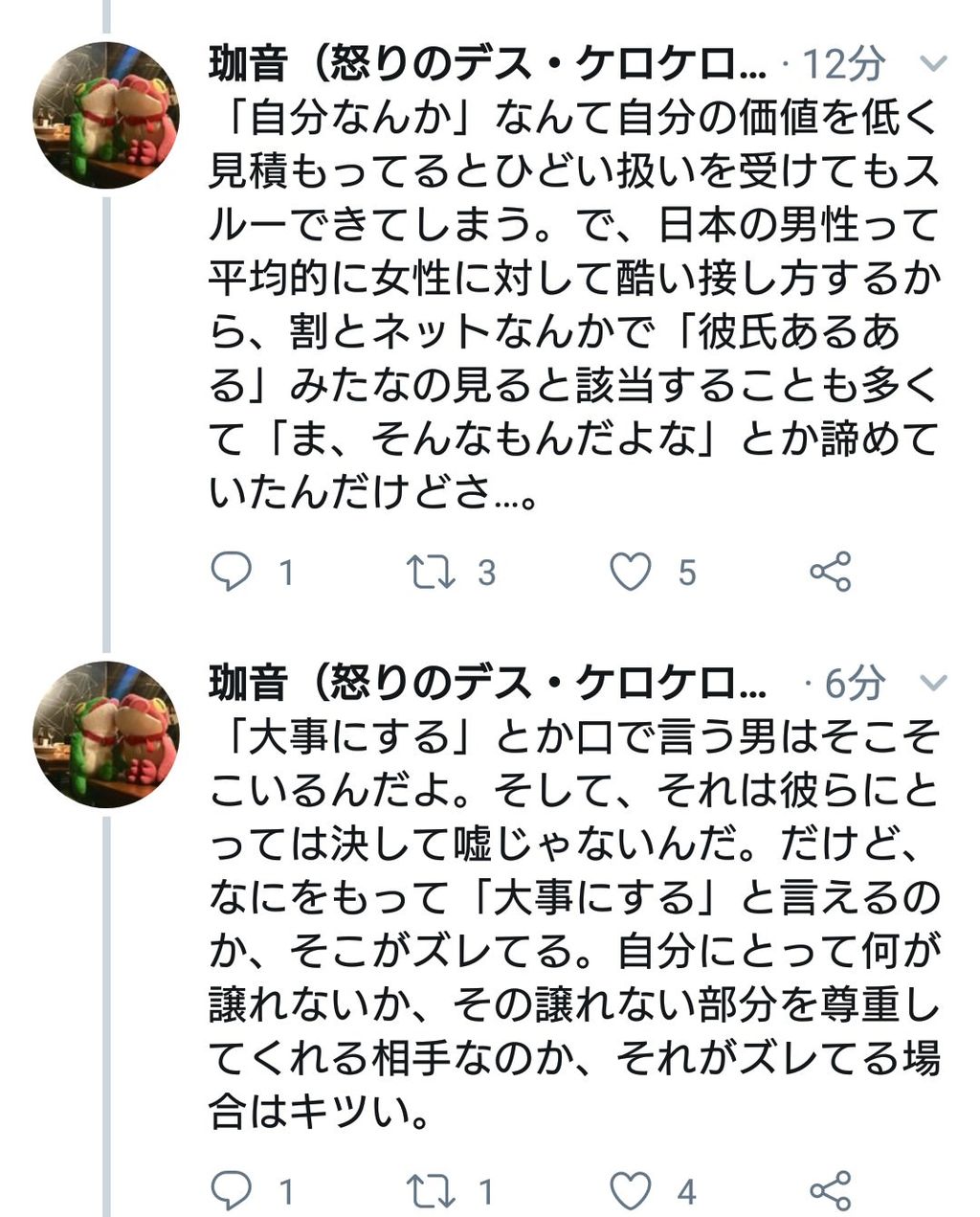This screenshot has width=980, height=1217.
Task: Retweet the 12分 tweet
Action: [431, 572]
